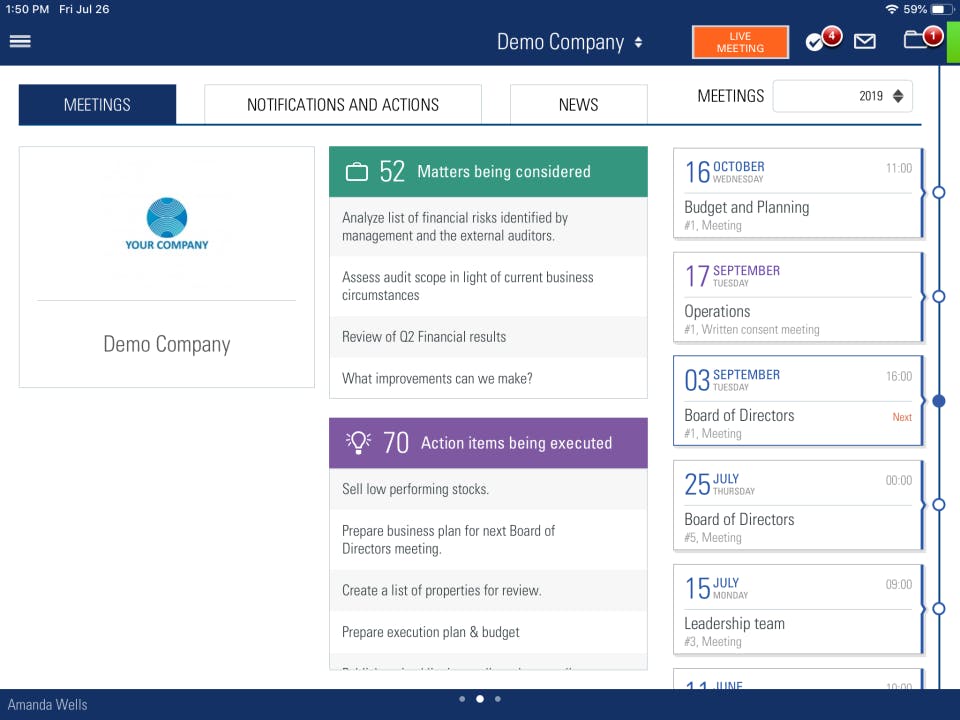Click the Your Company logo

tap(167, 224)
